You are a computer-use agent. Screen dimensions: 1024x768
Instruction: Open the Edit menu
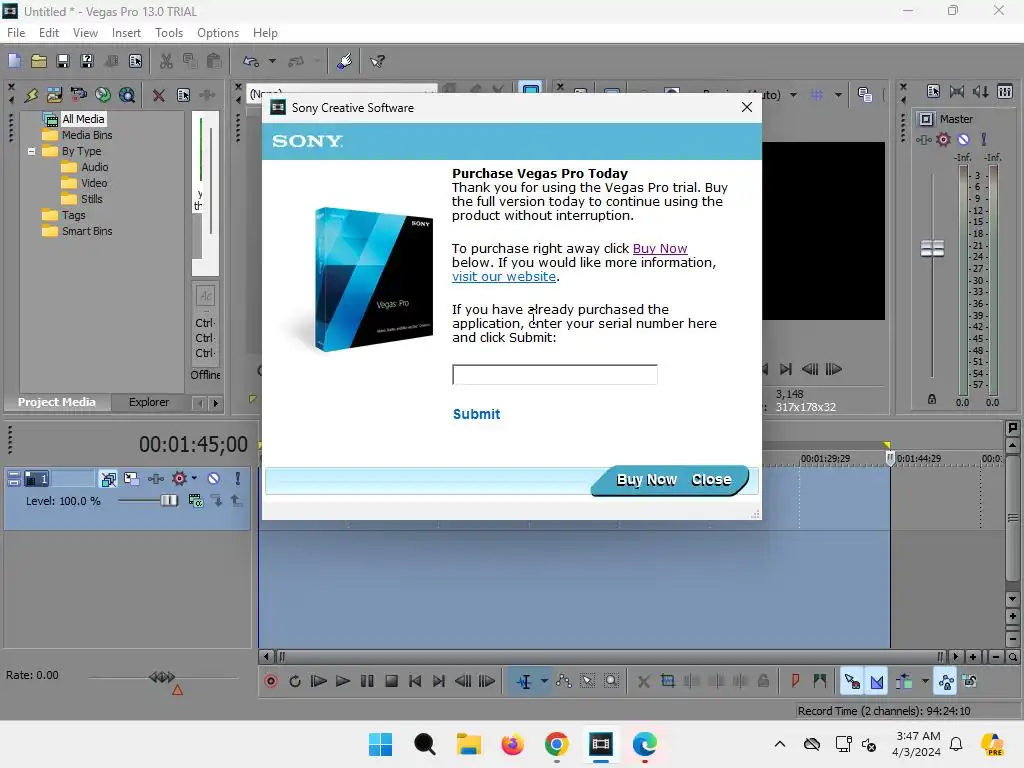pos(49,33)
